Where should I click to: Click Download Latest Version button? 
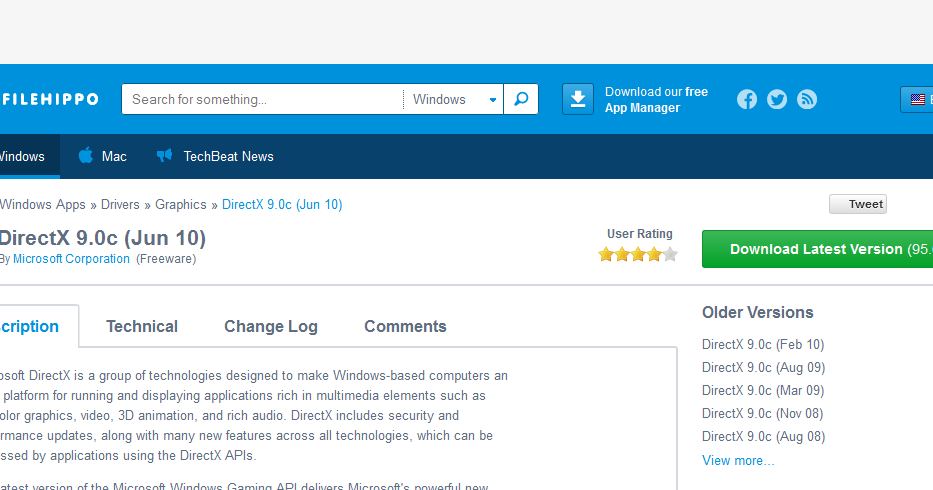818,249
